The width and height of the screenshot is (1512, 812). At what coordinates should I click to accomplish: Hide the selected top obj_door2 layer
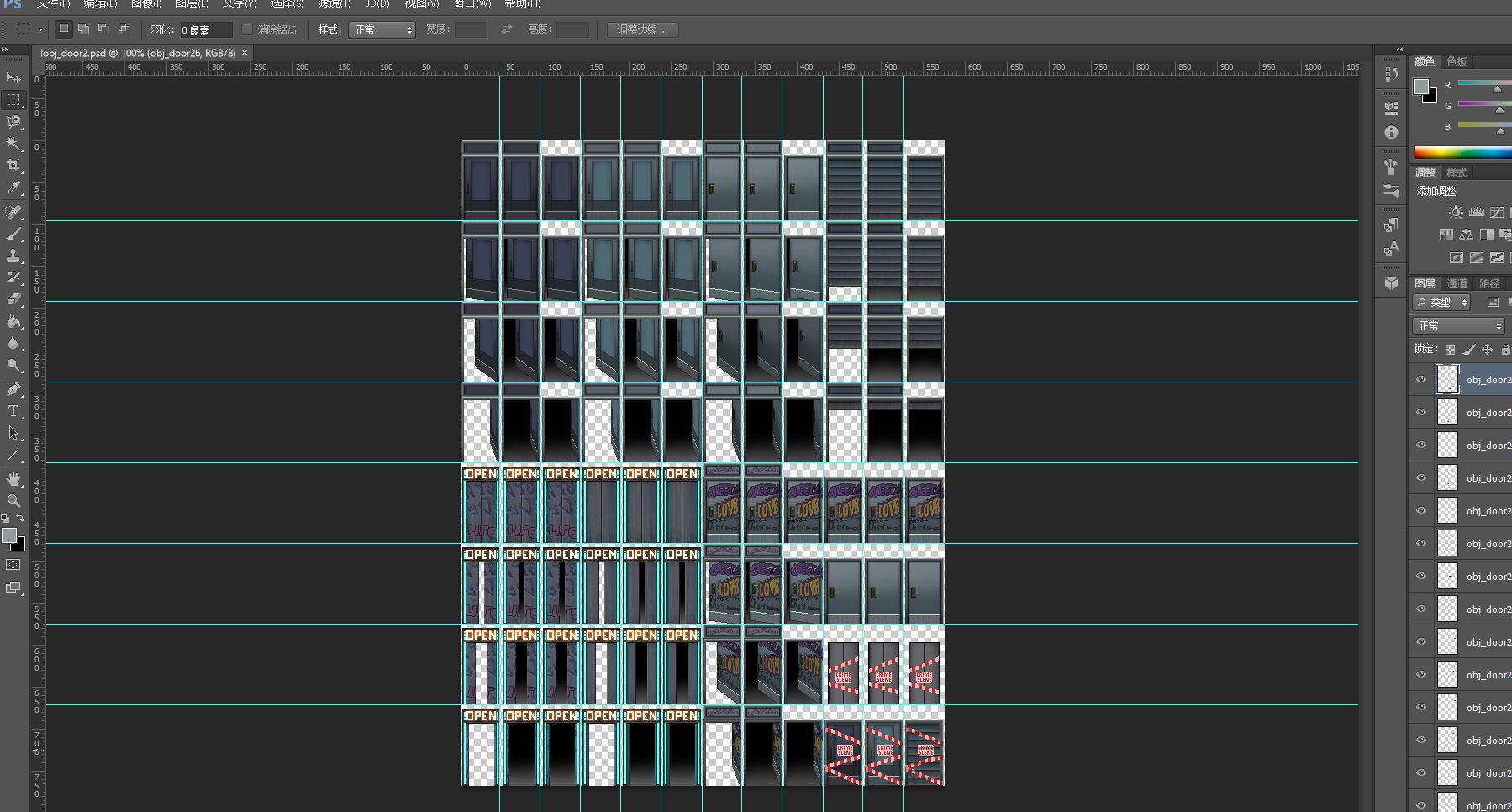click(x=1421, y=380)
